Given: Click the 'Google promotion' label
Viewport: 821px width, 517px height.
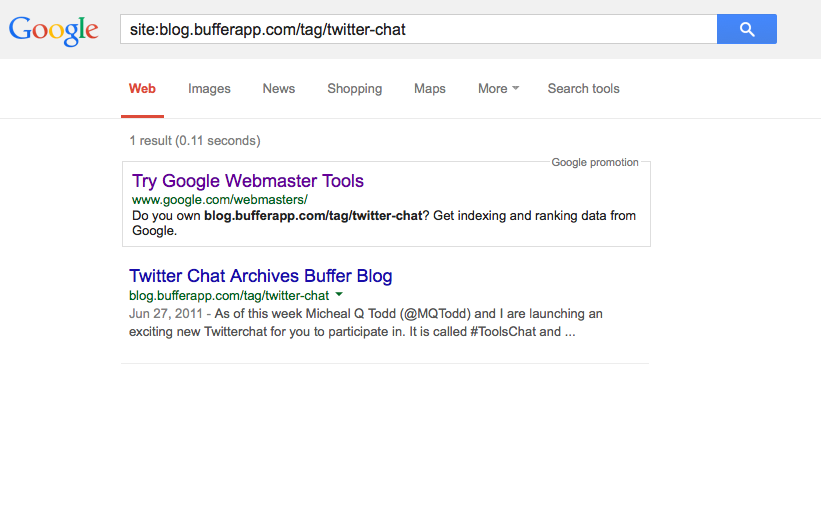Looking at the screenshot, I should coord(595,162).
